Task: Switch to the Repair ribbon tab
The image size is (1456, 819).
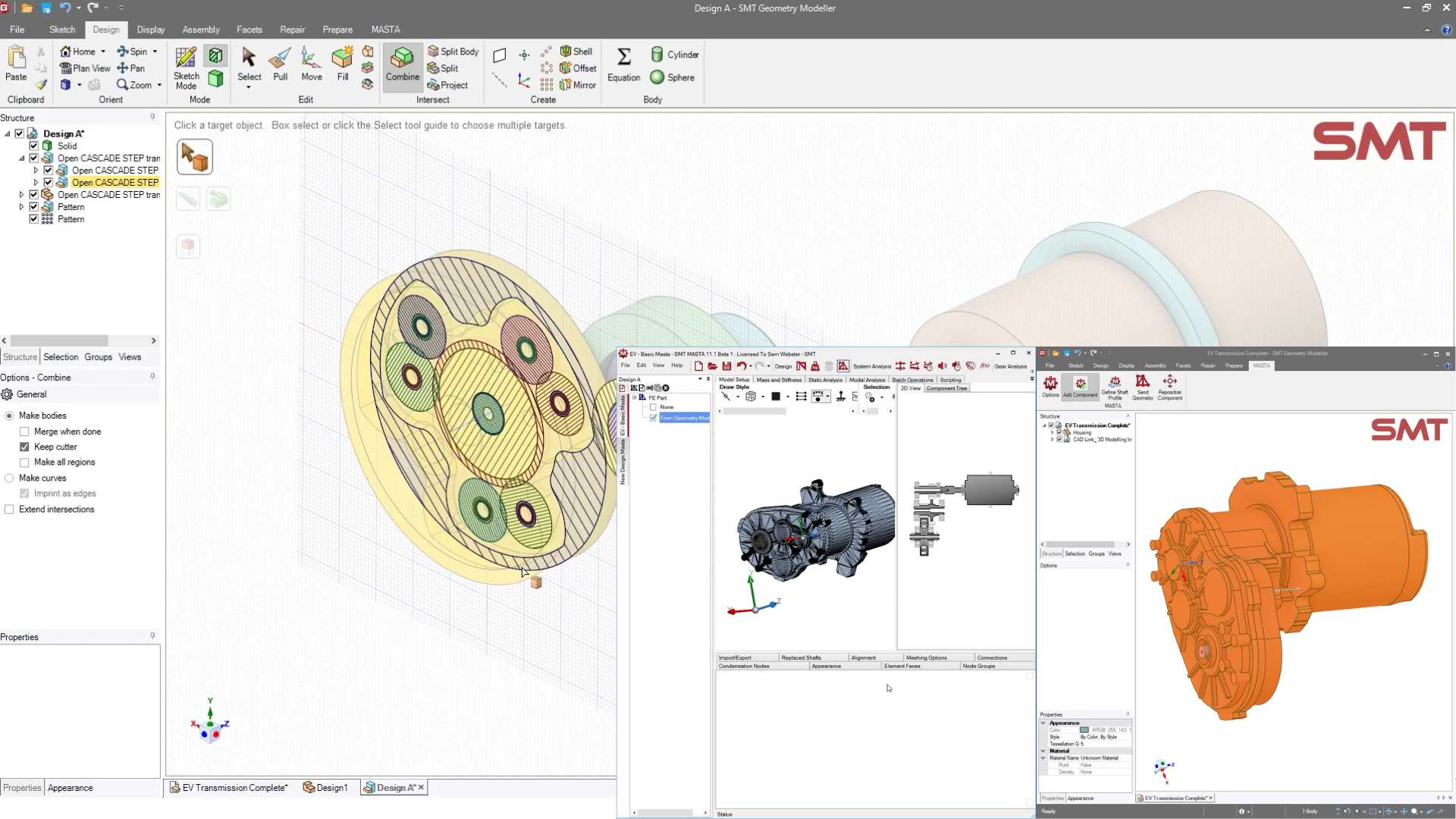Action: point(292,30)
